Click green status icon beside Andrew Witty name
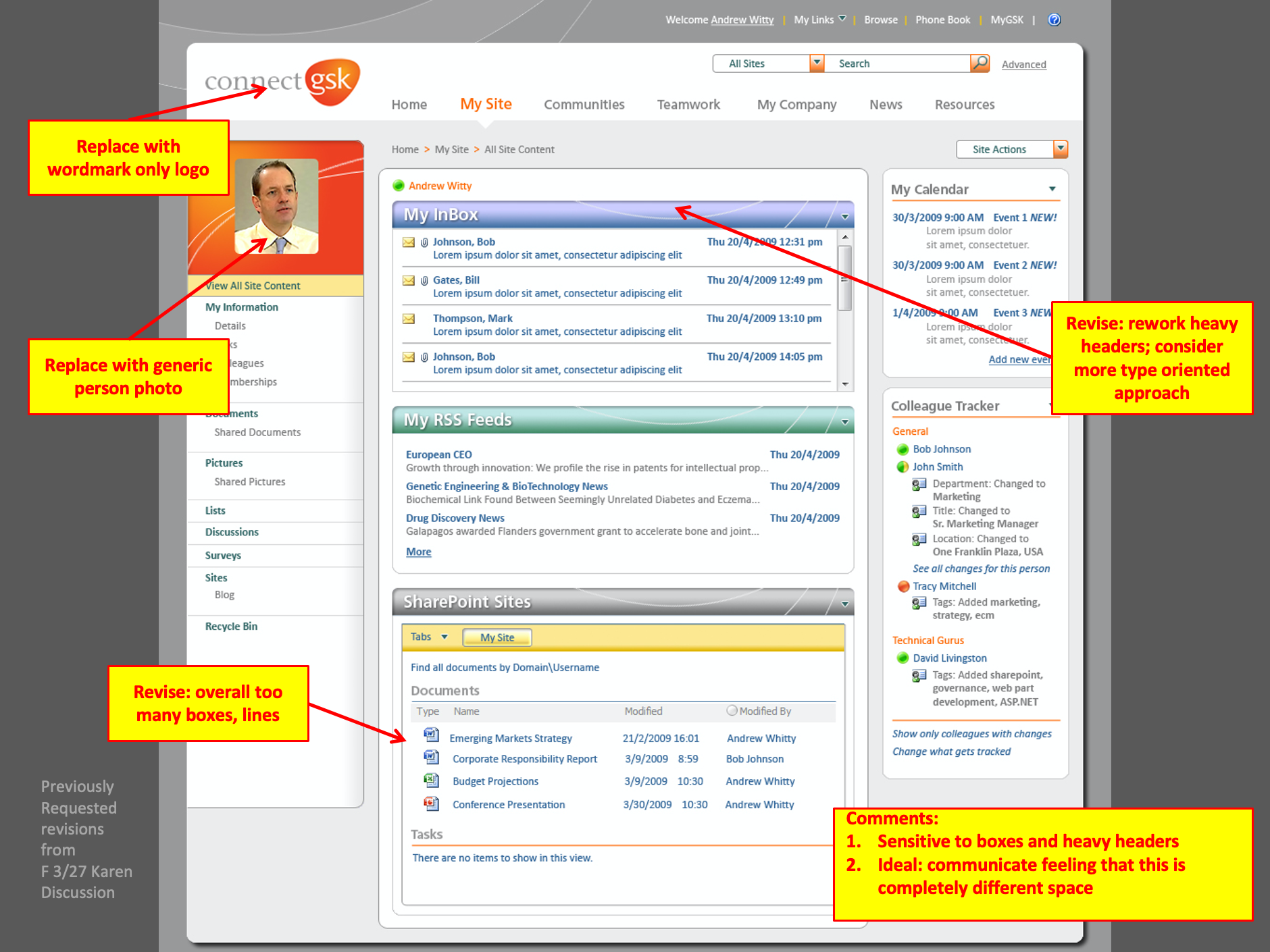 [399, 186]
